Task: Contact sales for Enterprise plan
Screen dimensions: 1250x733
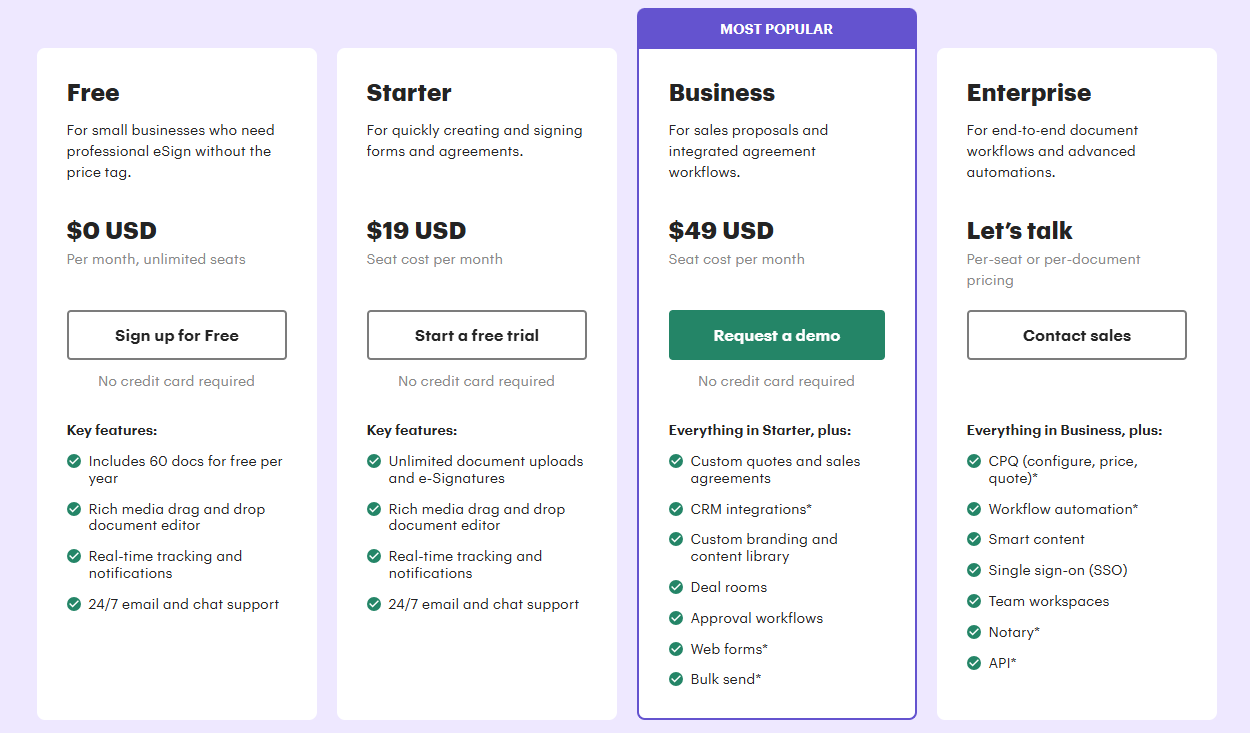Action: pos(1077,335)
